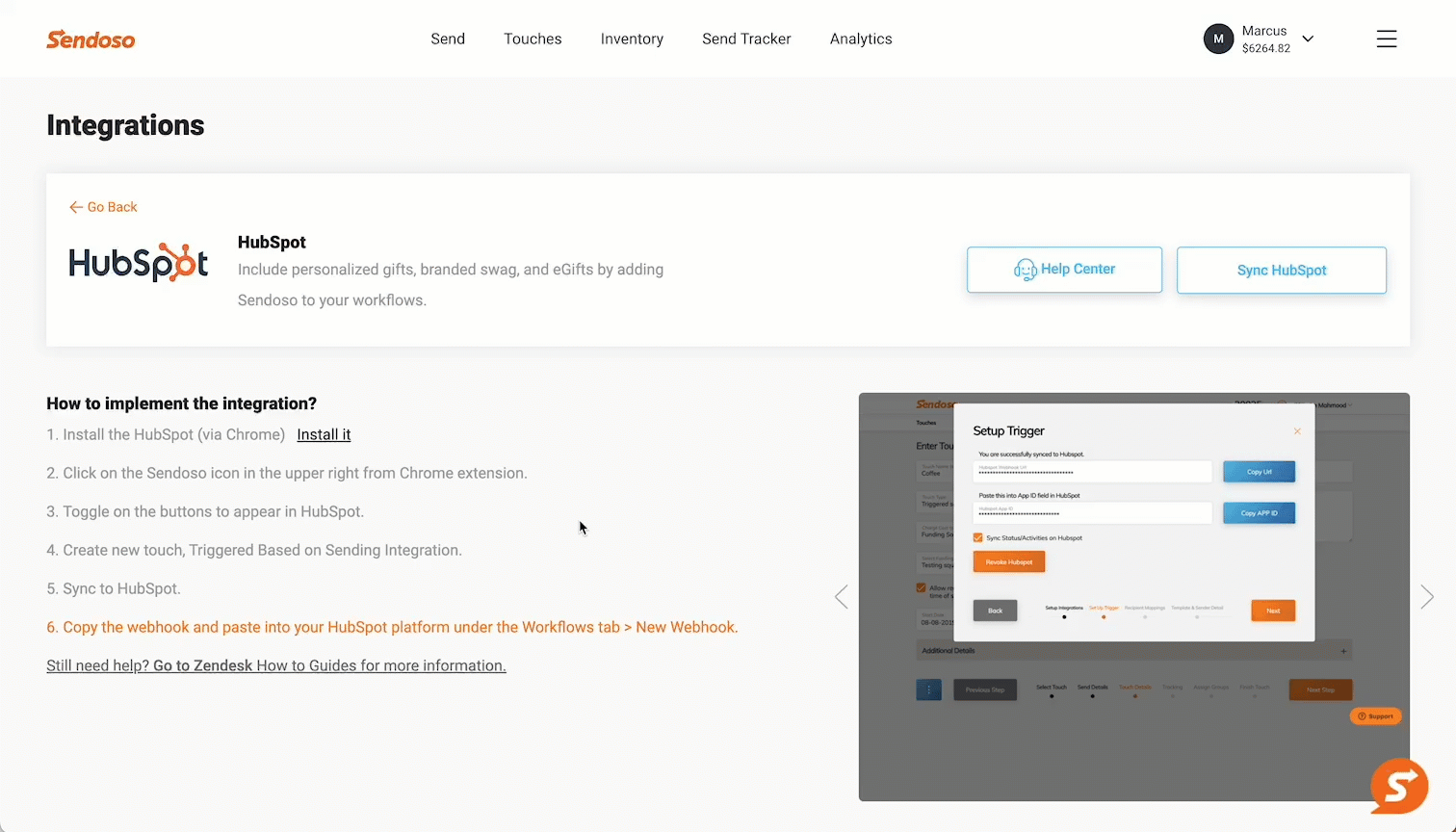Click the Marcus profile avatar
Screen dimensions: 1456x832
(1218, 39)
